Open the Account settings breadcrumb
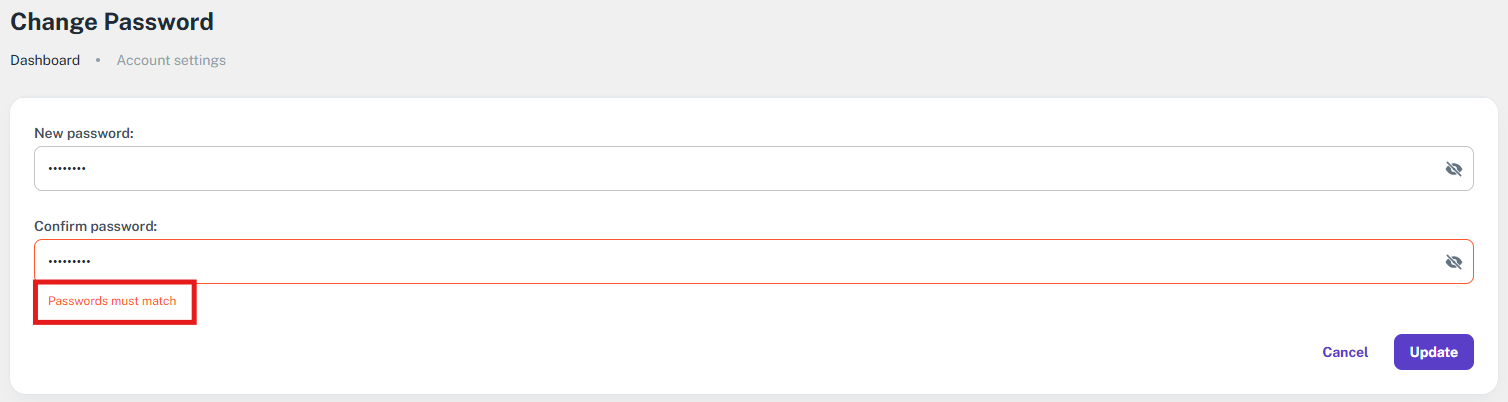The width and height of the screenshot is (1508, 402). point(171,60)
